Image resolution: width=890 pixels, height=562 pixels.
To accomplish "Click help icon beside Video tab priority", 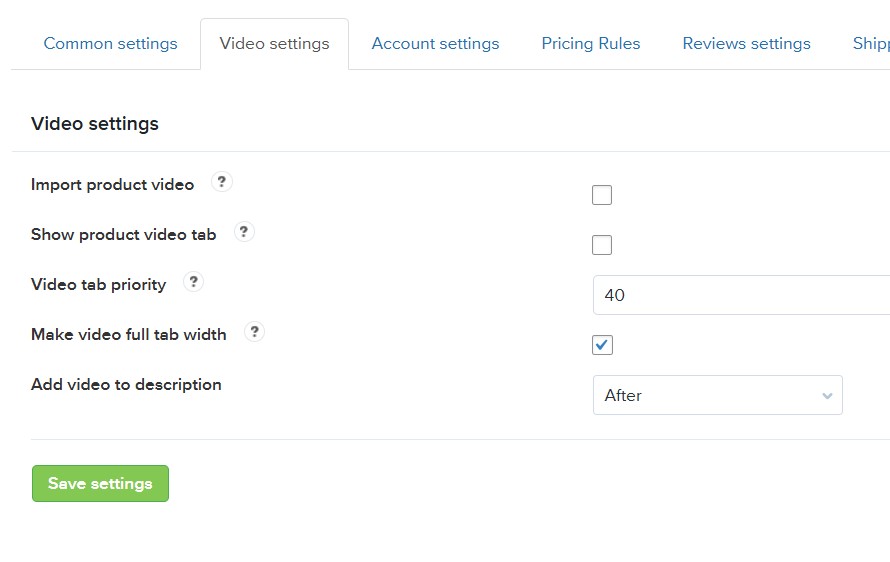I will point(194,282).
